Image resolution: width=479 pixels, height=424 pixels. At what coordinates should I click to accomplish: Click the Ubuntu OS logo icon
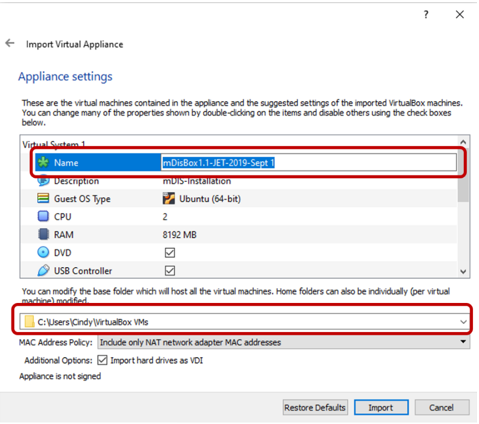point(169,198)
